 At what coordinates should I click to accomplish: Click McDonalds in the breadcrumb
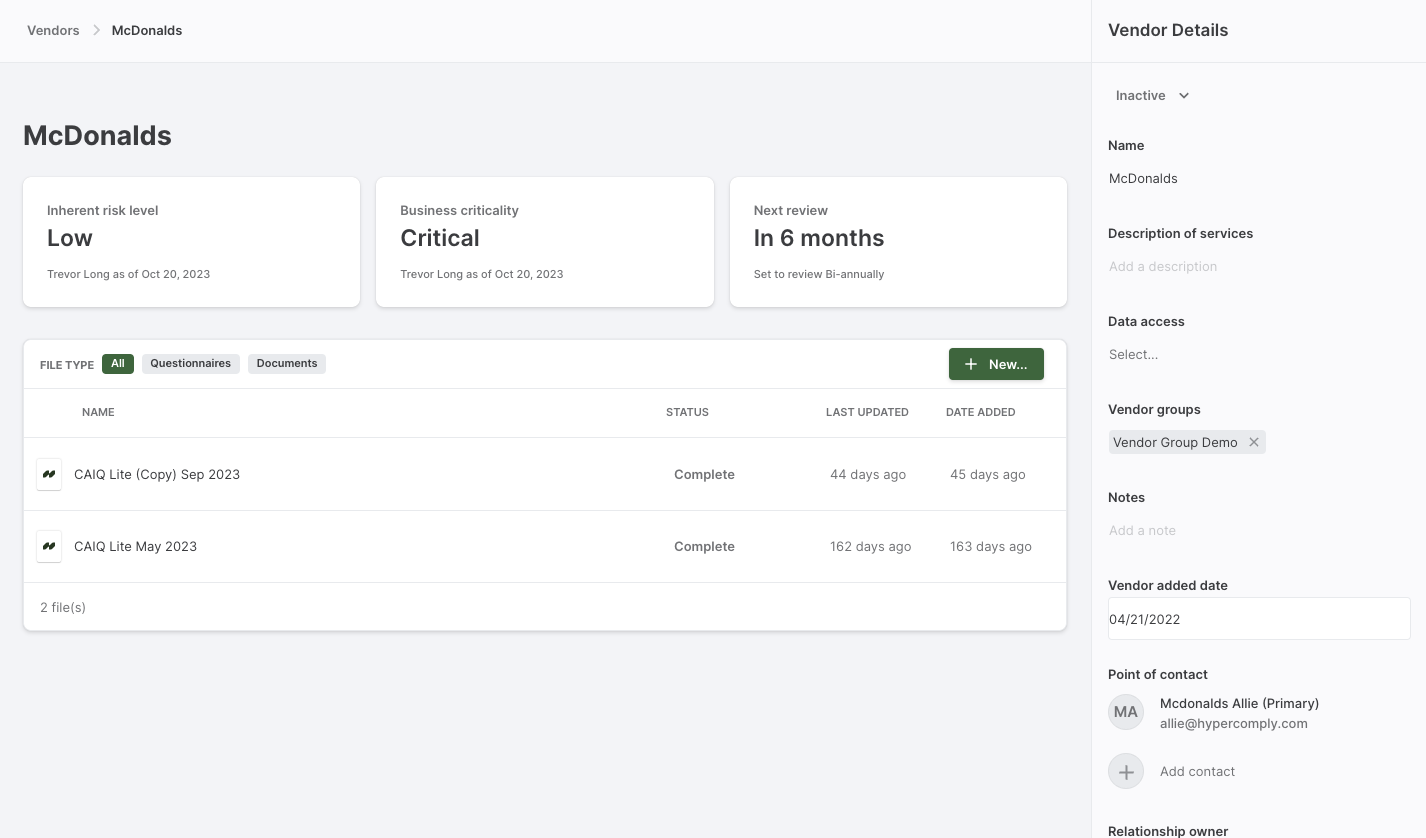[x=147, y=30]
